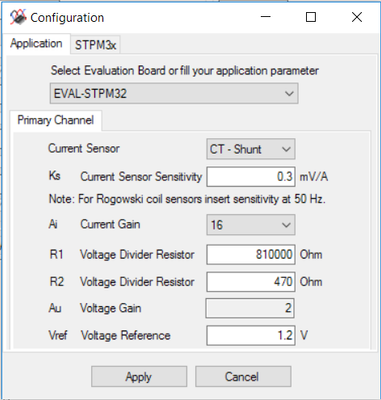The height and width of the screenshot is (400, 381).
Task: Maximize the Configuration window
Action: click(x=311, y=17)
